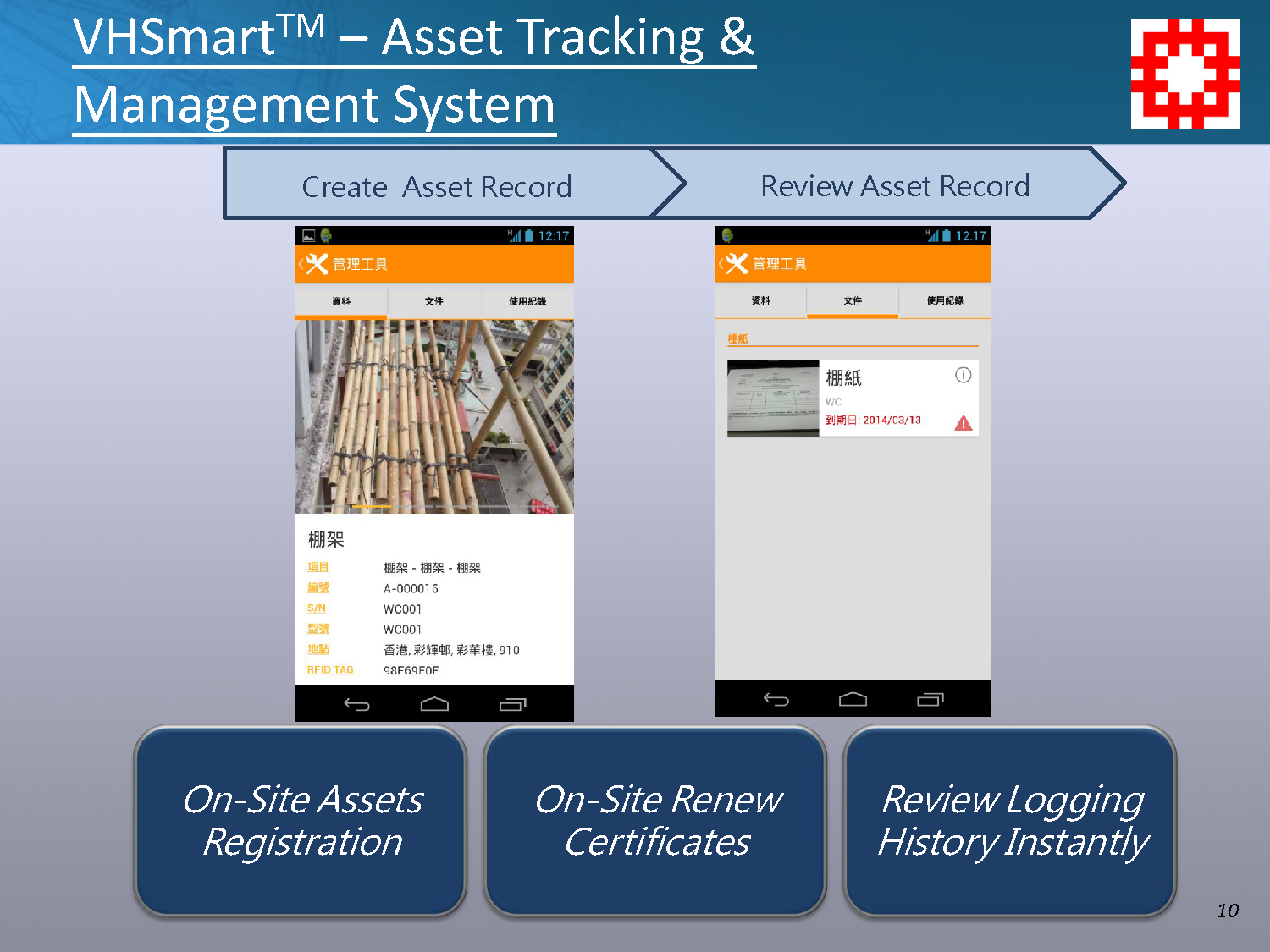The width and height of the screenshot is (1270, 952).
Task: Tap the signal icon in the right phone status bar
Action: click(x=932, y=236)
